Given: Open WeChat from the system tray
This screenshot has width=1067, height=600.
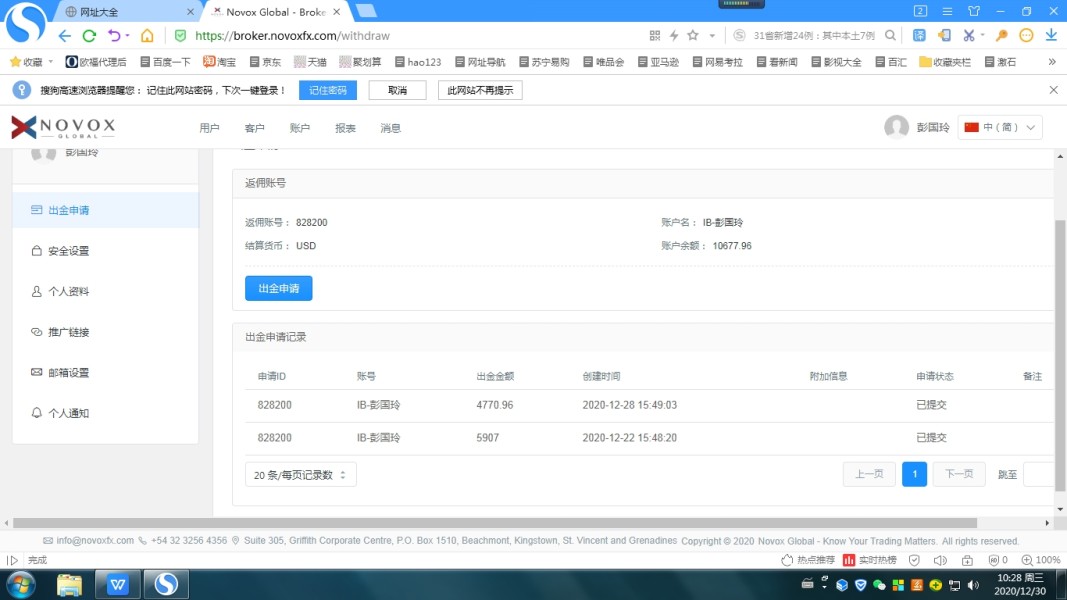Looking at the screenshot, I should coord(879,585).
